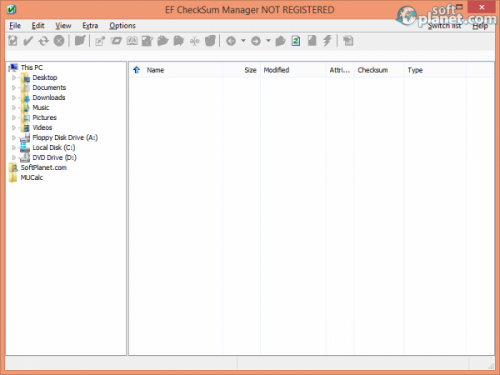
Task: Click the lightning bolt toolbar icon
Action: (x=327, y=41)
